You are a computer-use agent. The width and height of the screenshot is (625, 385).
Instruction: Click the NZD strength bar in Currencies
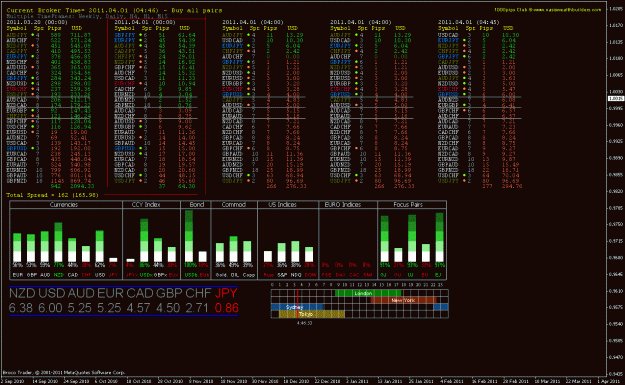click(x=58, y=242)
